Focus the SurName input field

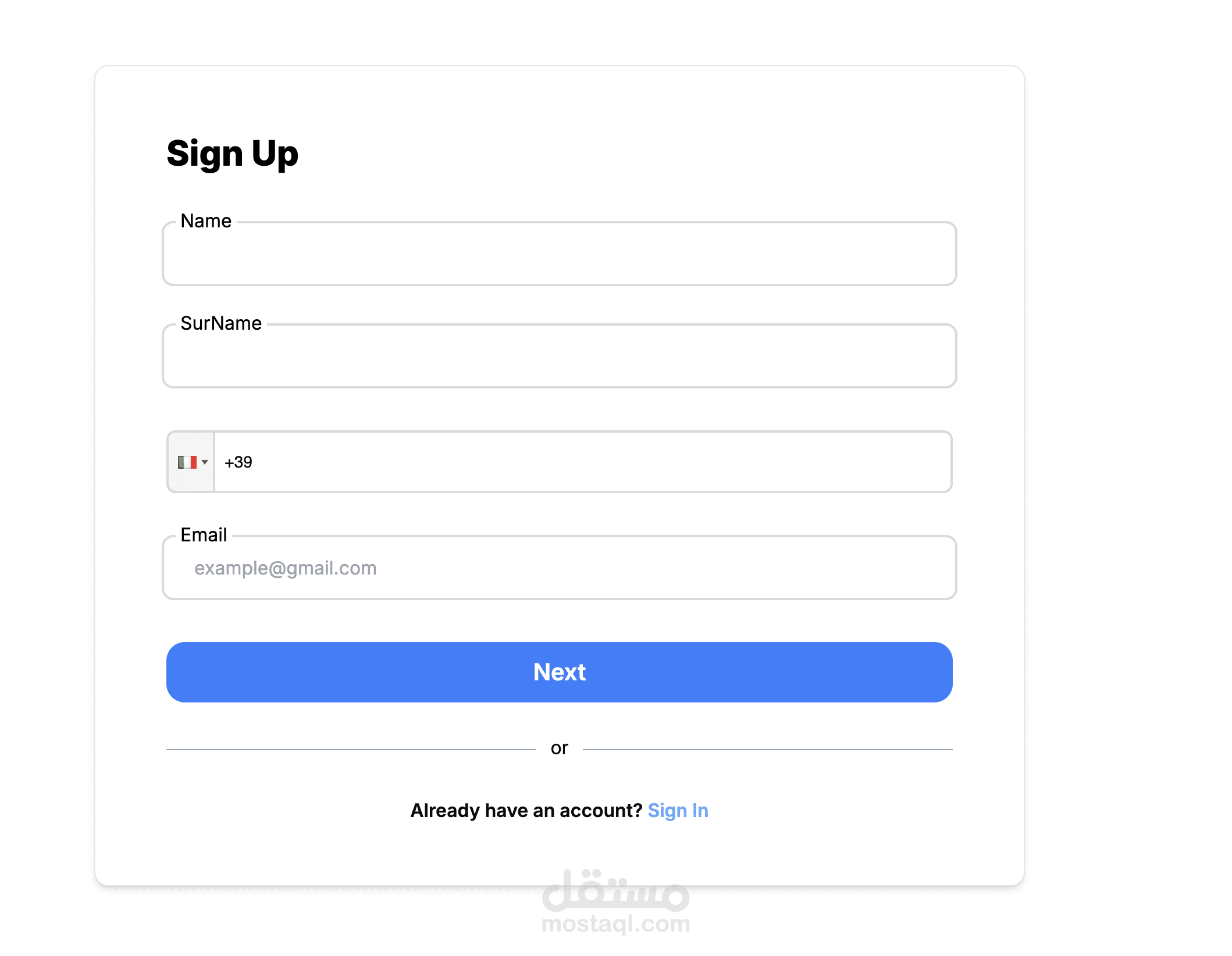(x=560, y=356)
